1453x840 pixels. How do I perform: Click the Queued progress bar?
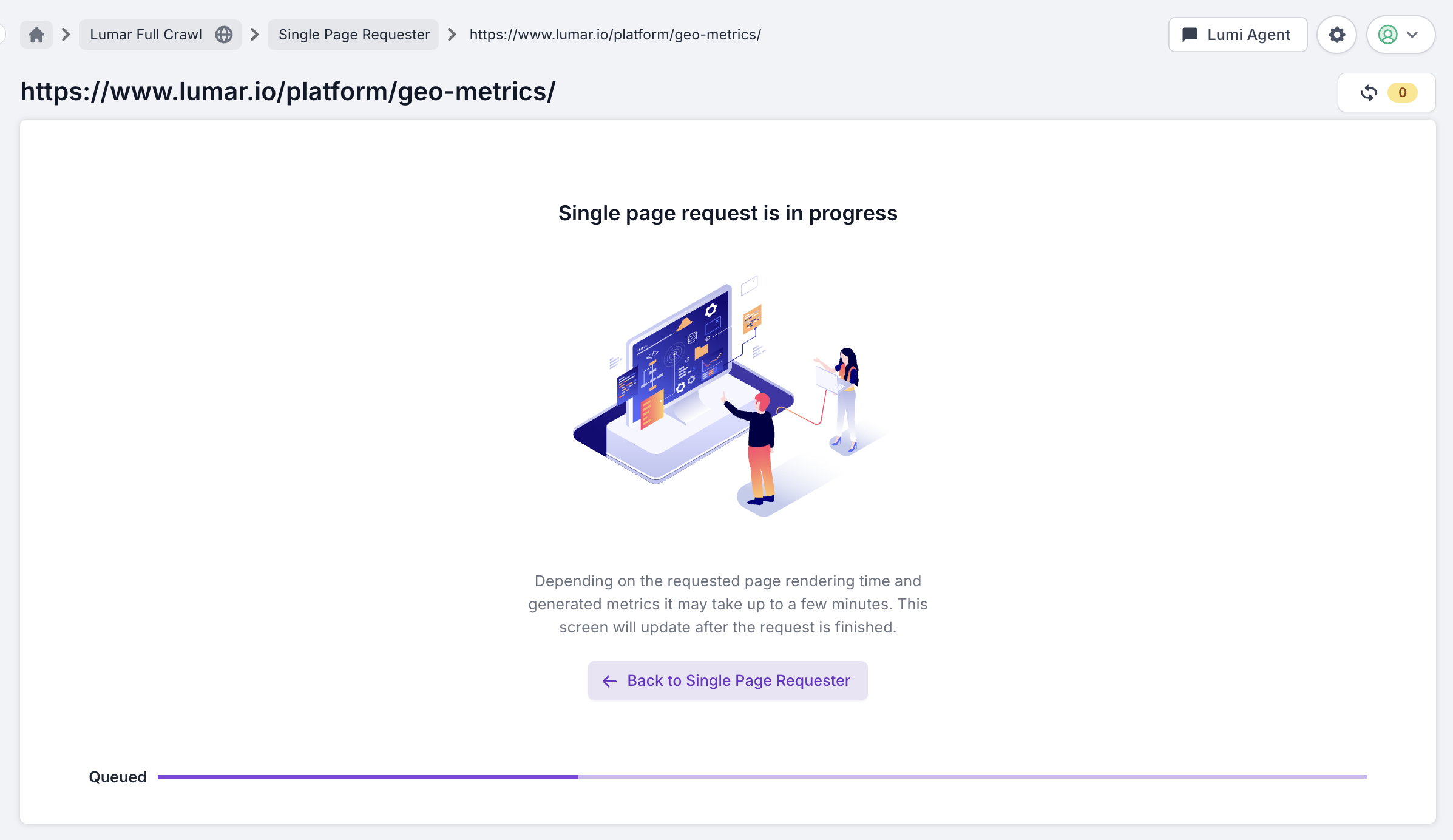[x=762, y=777]
